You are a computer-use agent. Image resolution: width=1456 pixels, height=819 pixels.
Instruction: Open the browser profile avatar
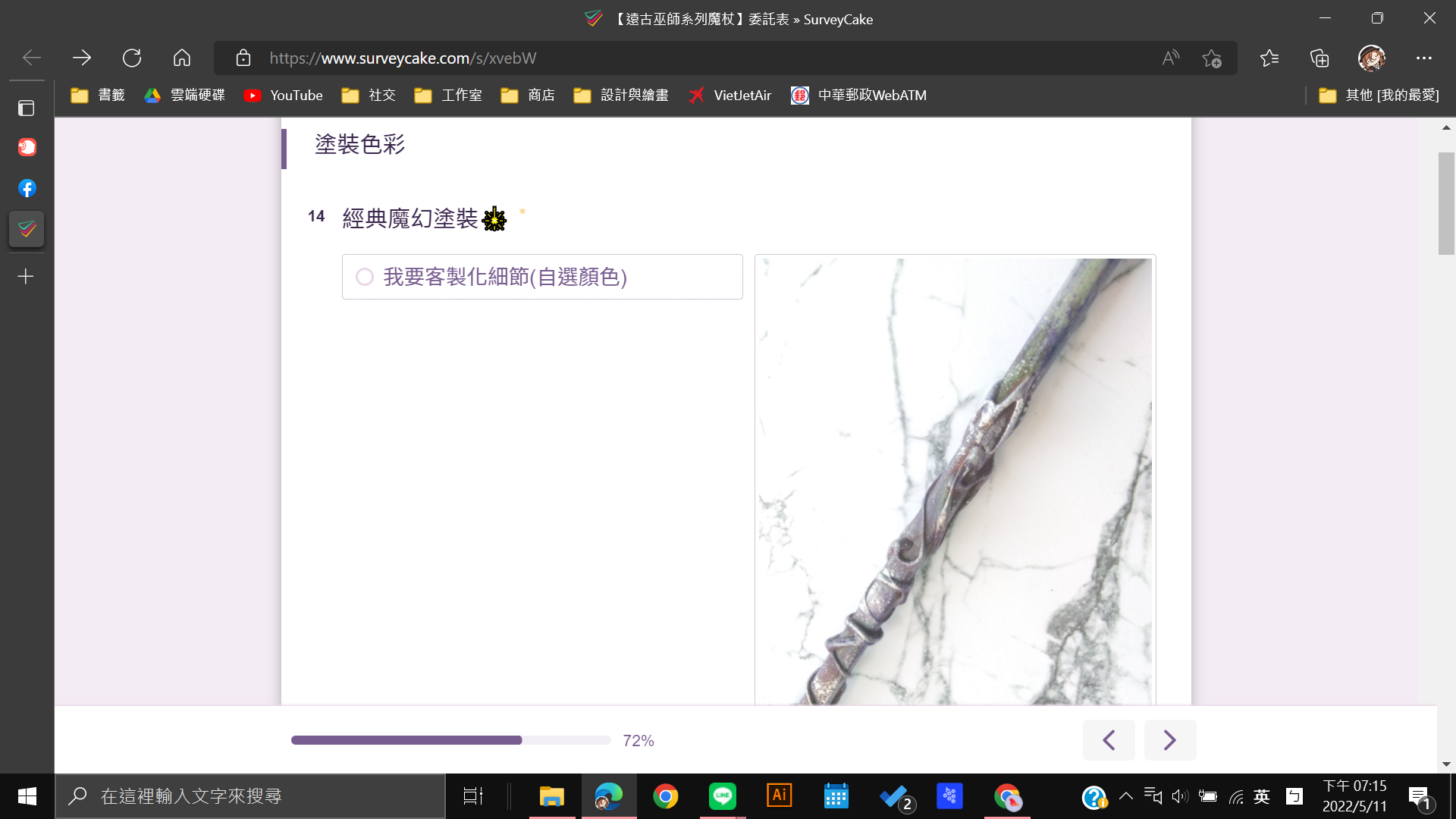pos(1371,58)
